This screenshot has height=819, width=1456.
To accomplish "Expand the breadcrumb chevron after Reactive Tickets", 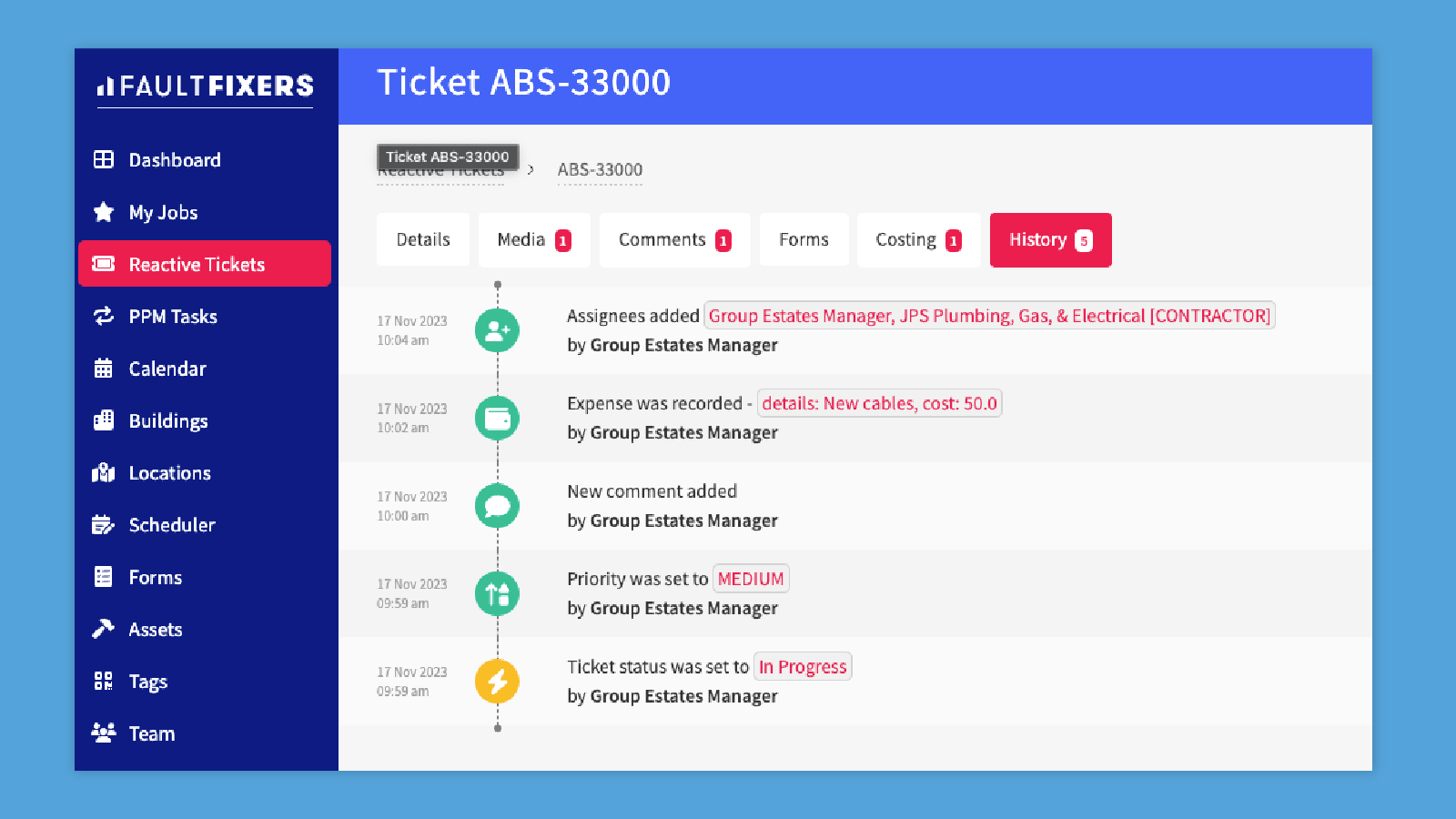I will (531, 169).
